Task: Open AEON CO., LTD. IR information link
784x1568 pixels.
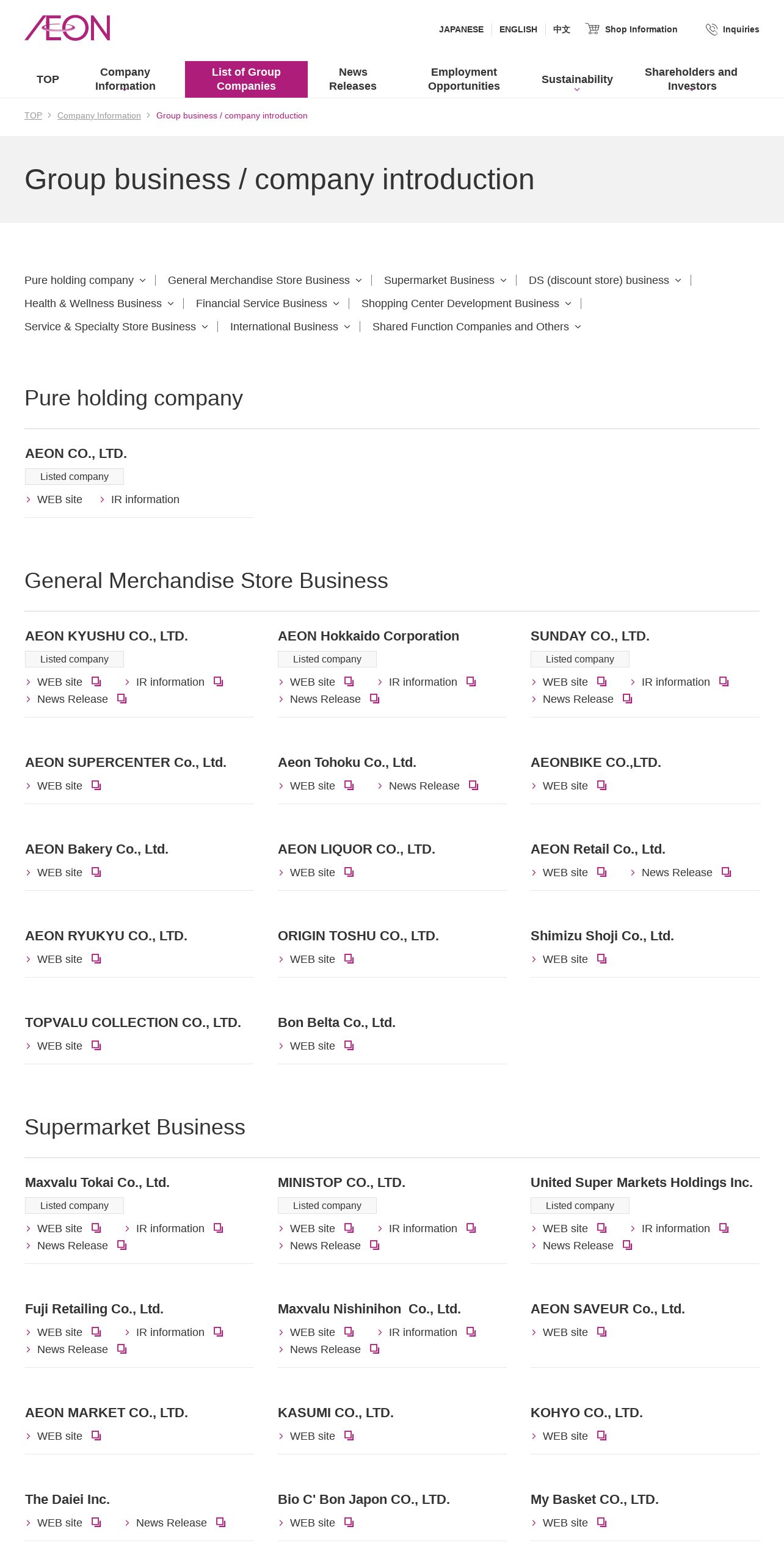Action: (145, 499)
